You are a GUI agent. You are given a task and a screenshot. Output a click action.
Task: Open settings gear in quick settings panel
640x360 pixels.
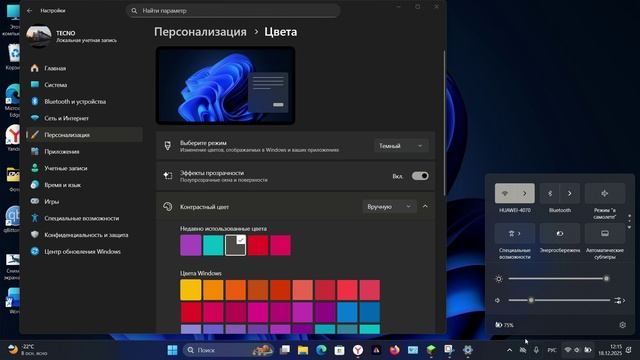click(x=622, y=325)
